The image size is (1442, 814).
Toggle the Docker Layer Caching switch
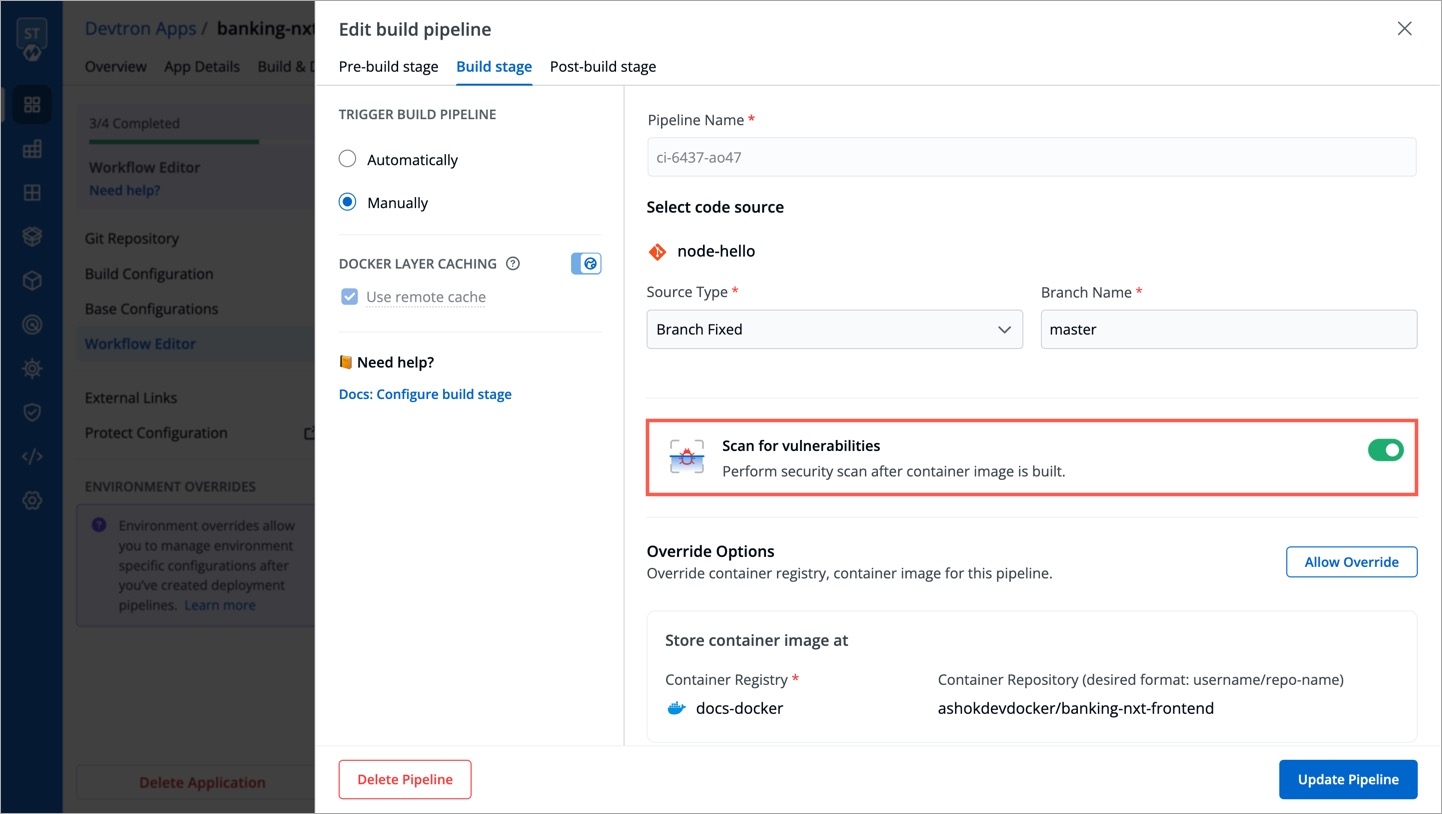click(586, 263)
